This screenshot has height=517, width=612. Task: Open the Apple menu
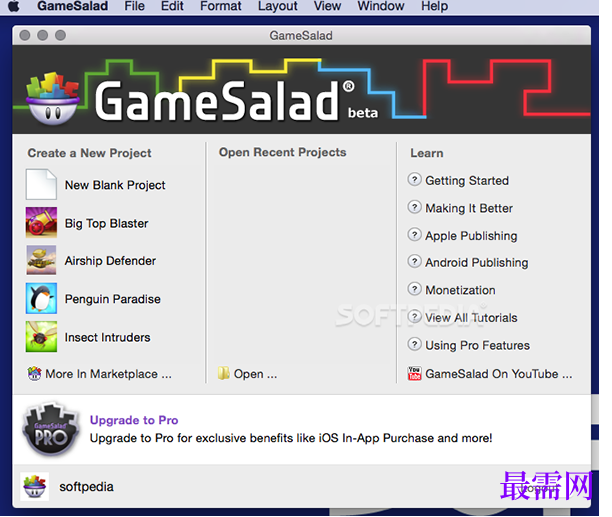coord(14,6)
